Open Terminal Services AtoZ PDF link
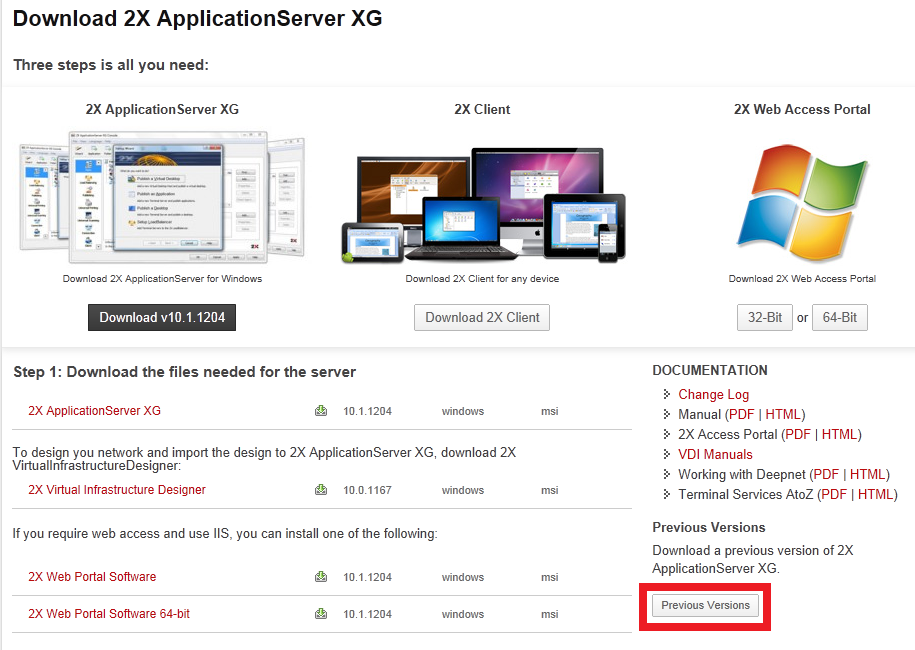The width and height of the screenshot is (915, 650). [834, 494]
